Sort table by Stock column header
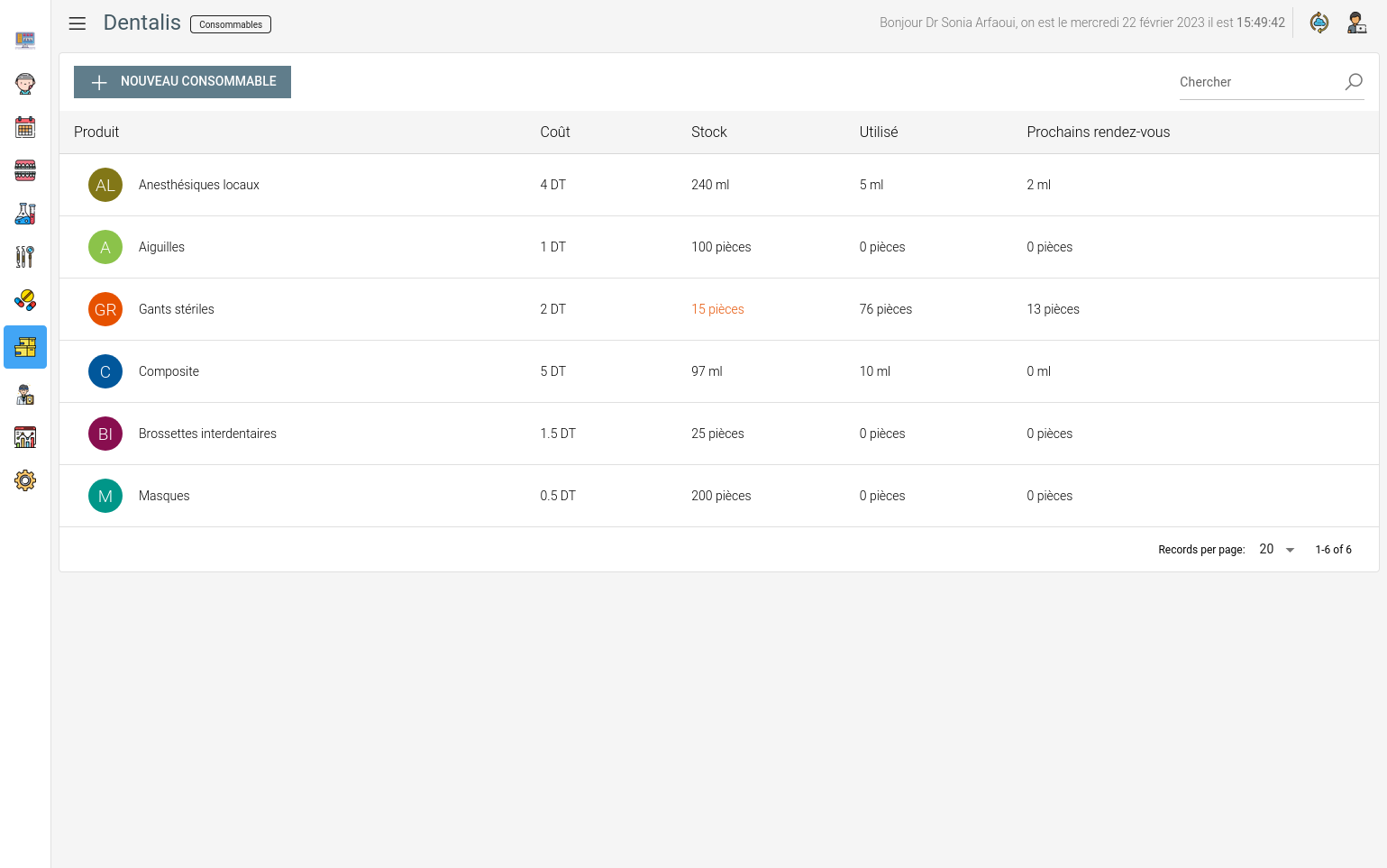The height and width of the screenshot is (868, 1387). pos(708,132)
